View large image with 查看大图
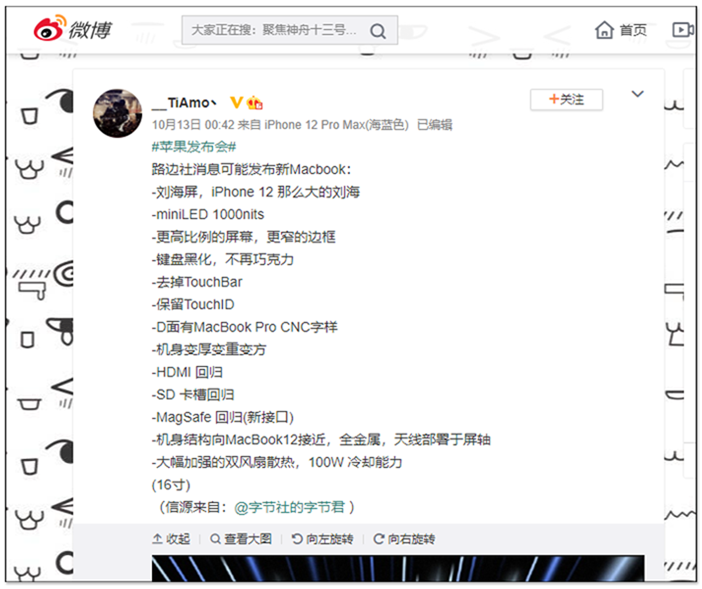 [x=241, y=539]
